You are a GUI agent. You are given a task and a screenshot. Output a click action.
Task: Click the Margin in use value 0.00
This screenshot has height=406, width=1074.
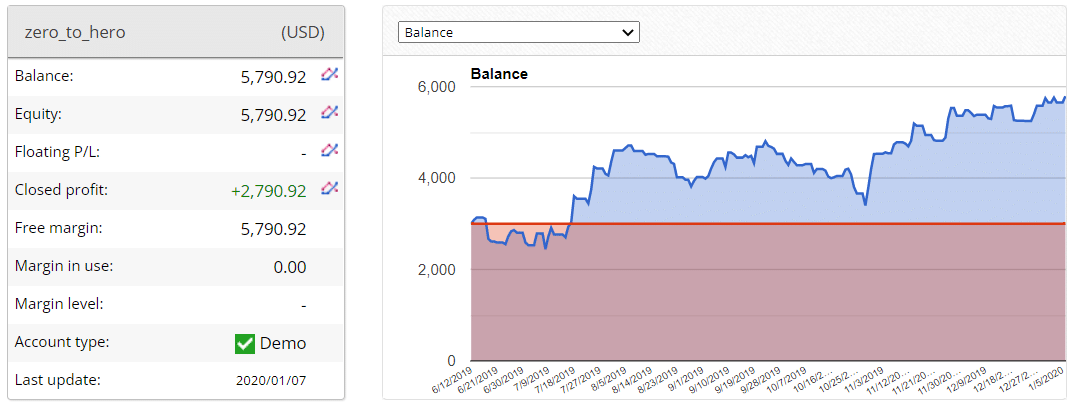coord(289,267)
